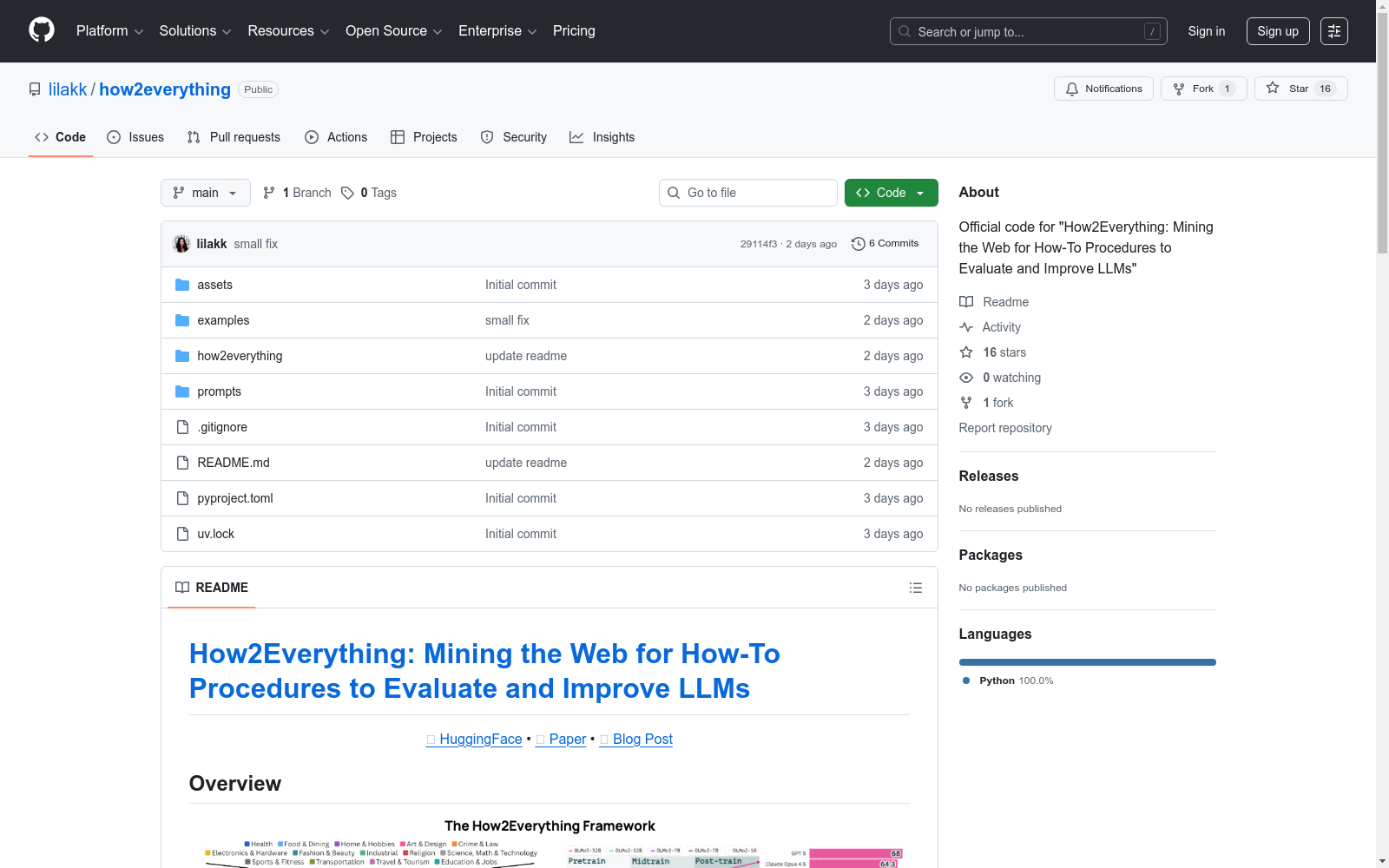Click the fork icon beside 1 fork
The height and width of the screenshot is (868, 1389).
click(x=966, y=403)
